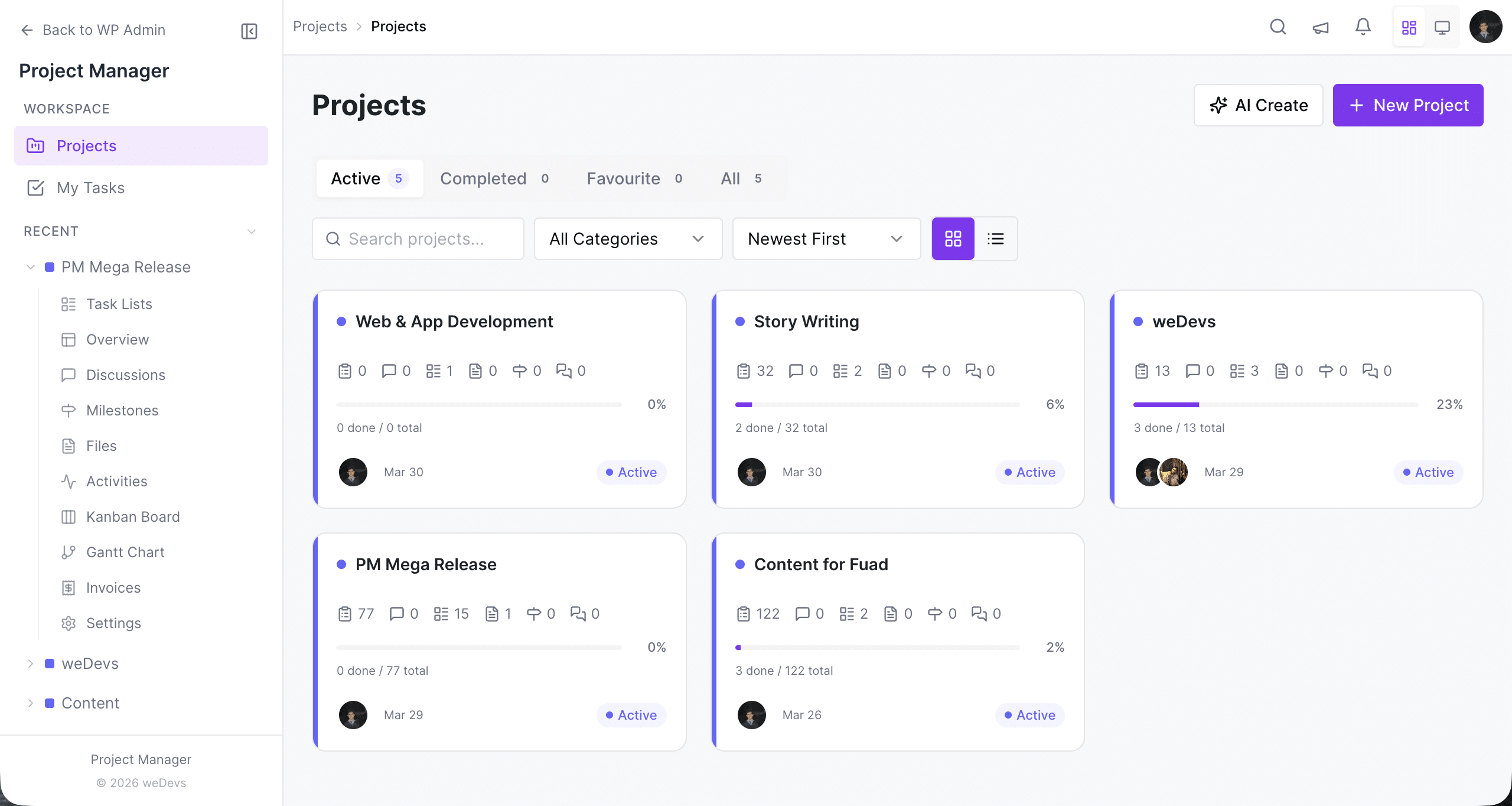Click Active status badge on weDevs card
Viewport: 1512px width, 806px height.
coord(1428,472)
